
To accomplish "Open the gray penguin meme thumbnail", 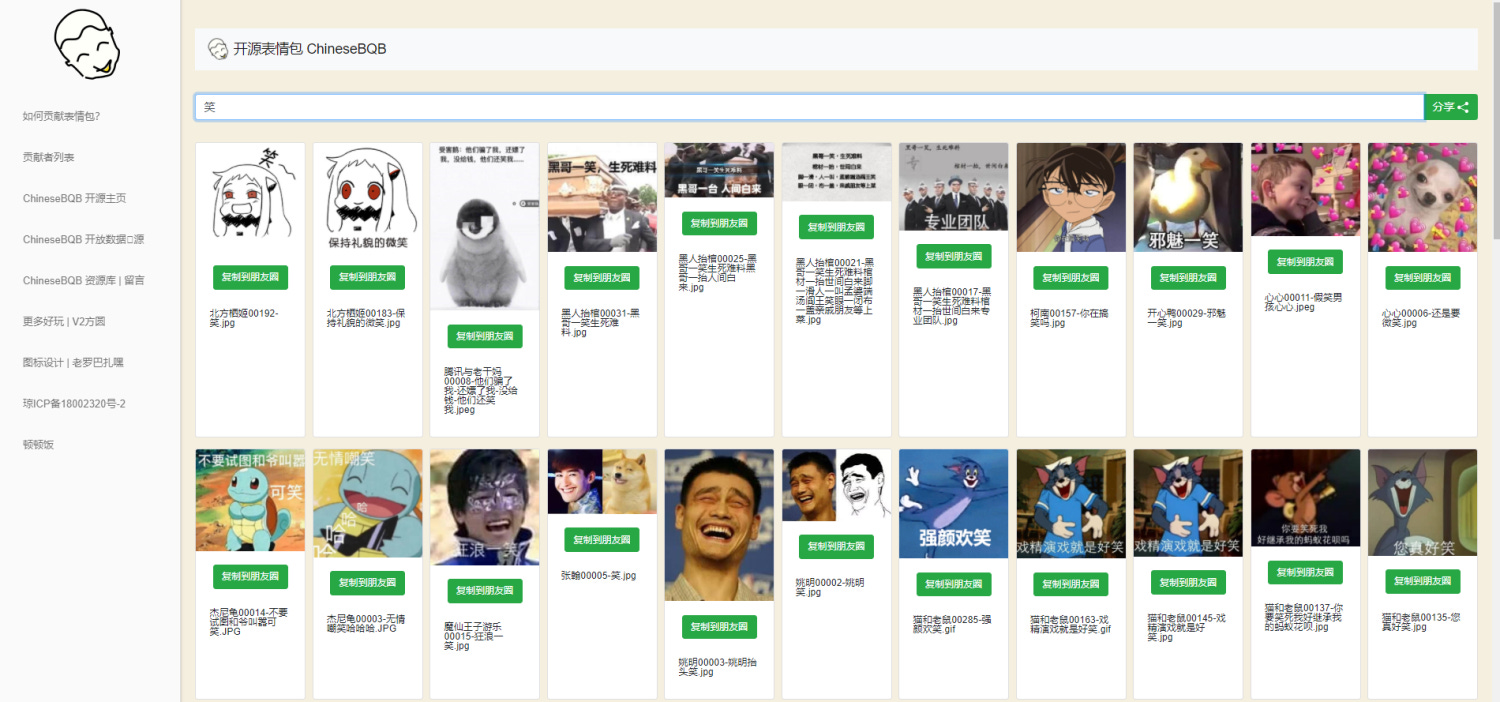I will 484,226.
